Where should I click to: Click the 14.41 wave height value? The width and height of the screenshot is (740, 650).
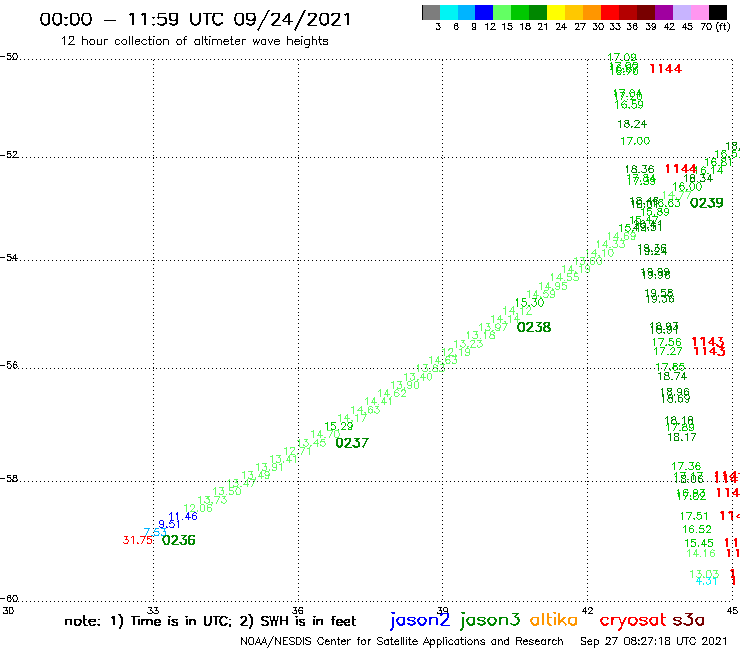tap(378, 401)
